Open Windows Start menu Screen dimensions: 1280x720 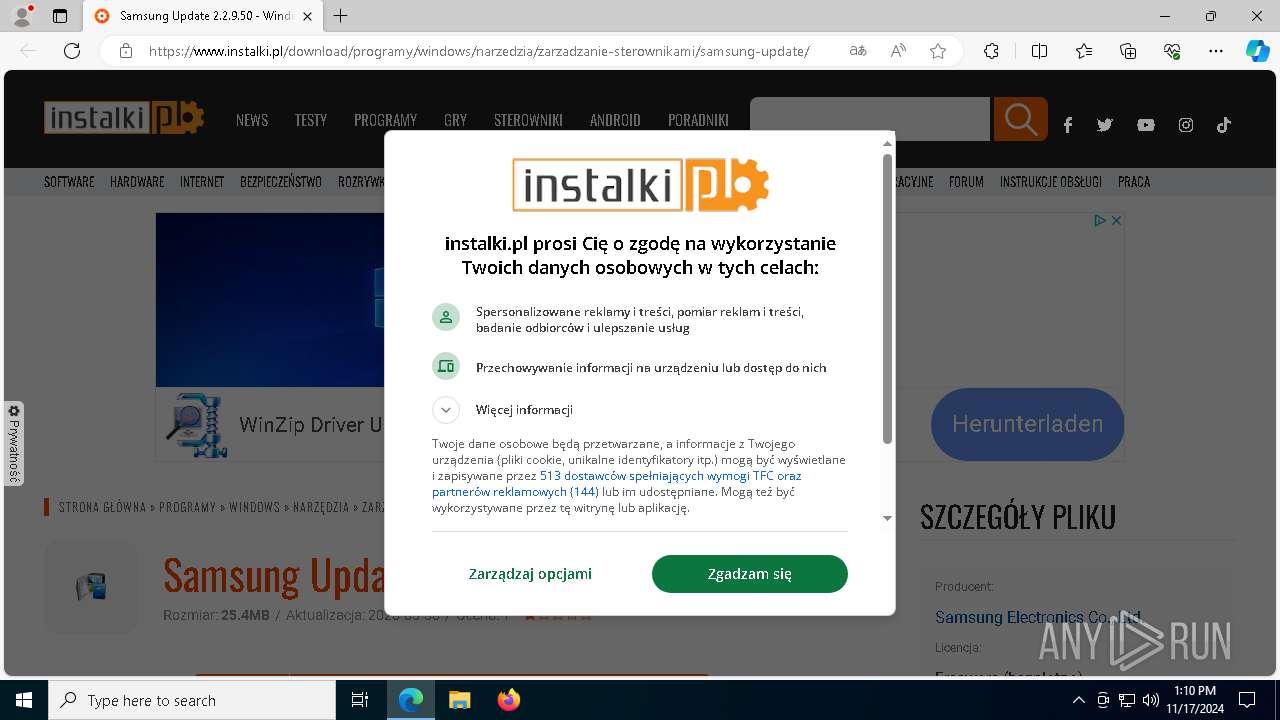coord(23,700)
